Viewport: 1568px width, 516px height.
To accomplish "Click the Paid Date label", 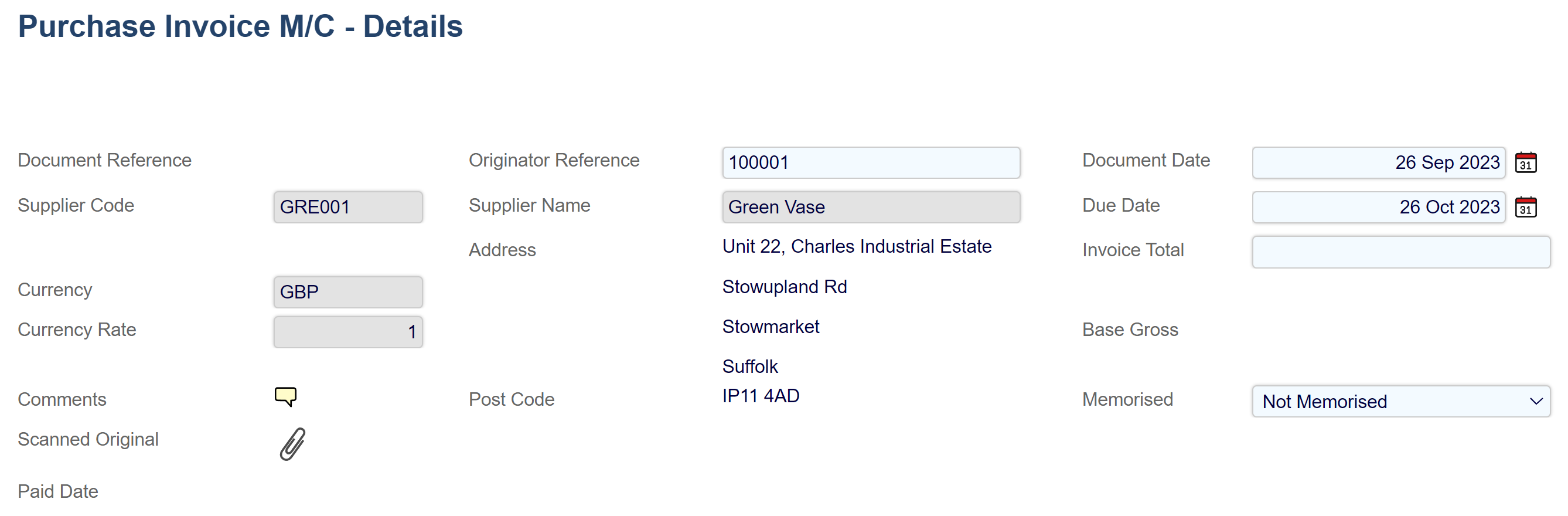I will point(58,491).
